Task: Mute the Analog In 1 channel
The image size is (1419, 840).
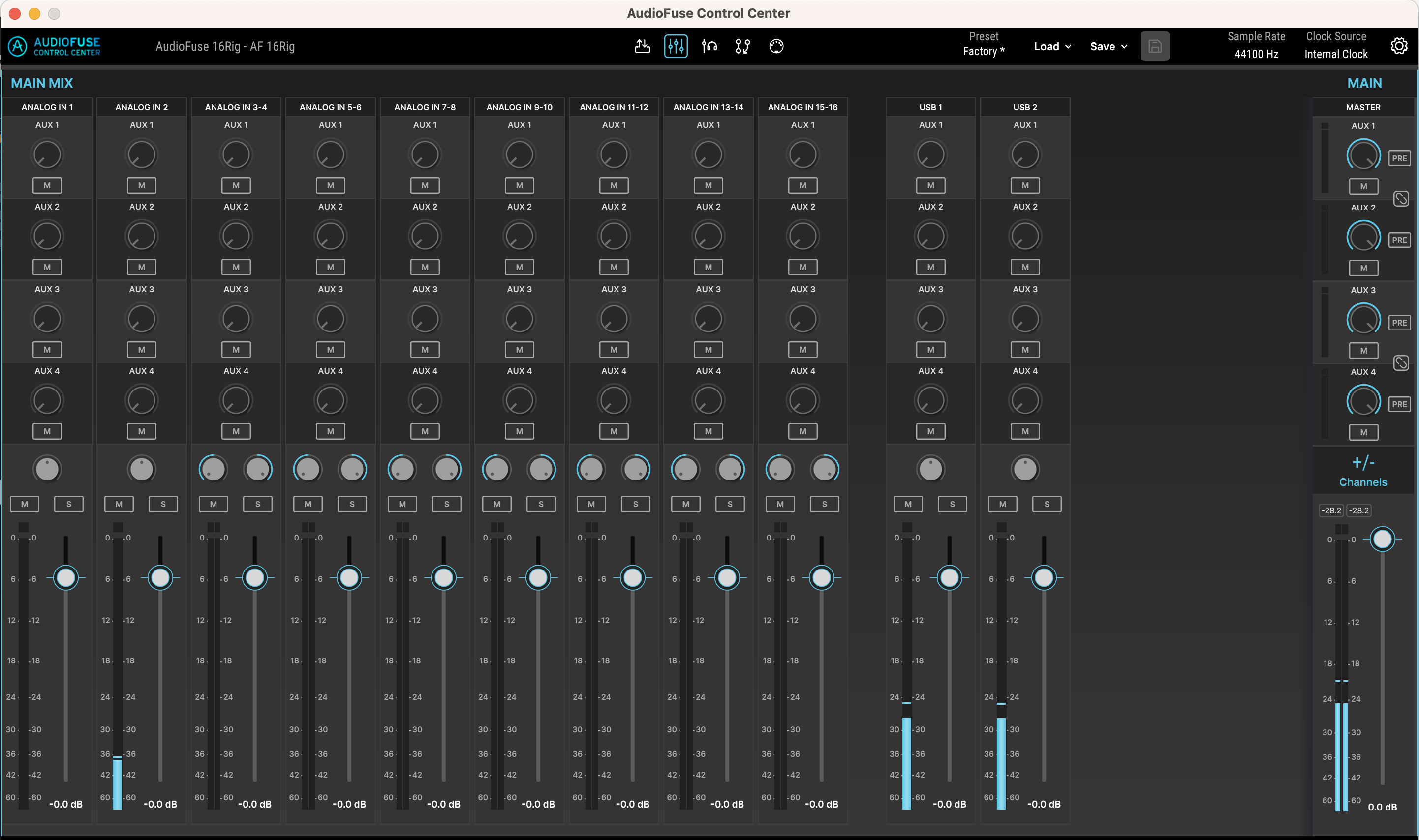Action: point(24,504)
